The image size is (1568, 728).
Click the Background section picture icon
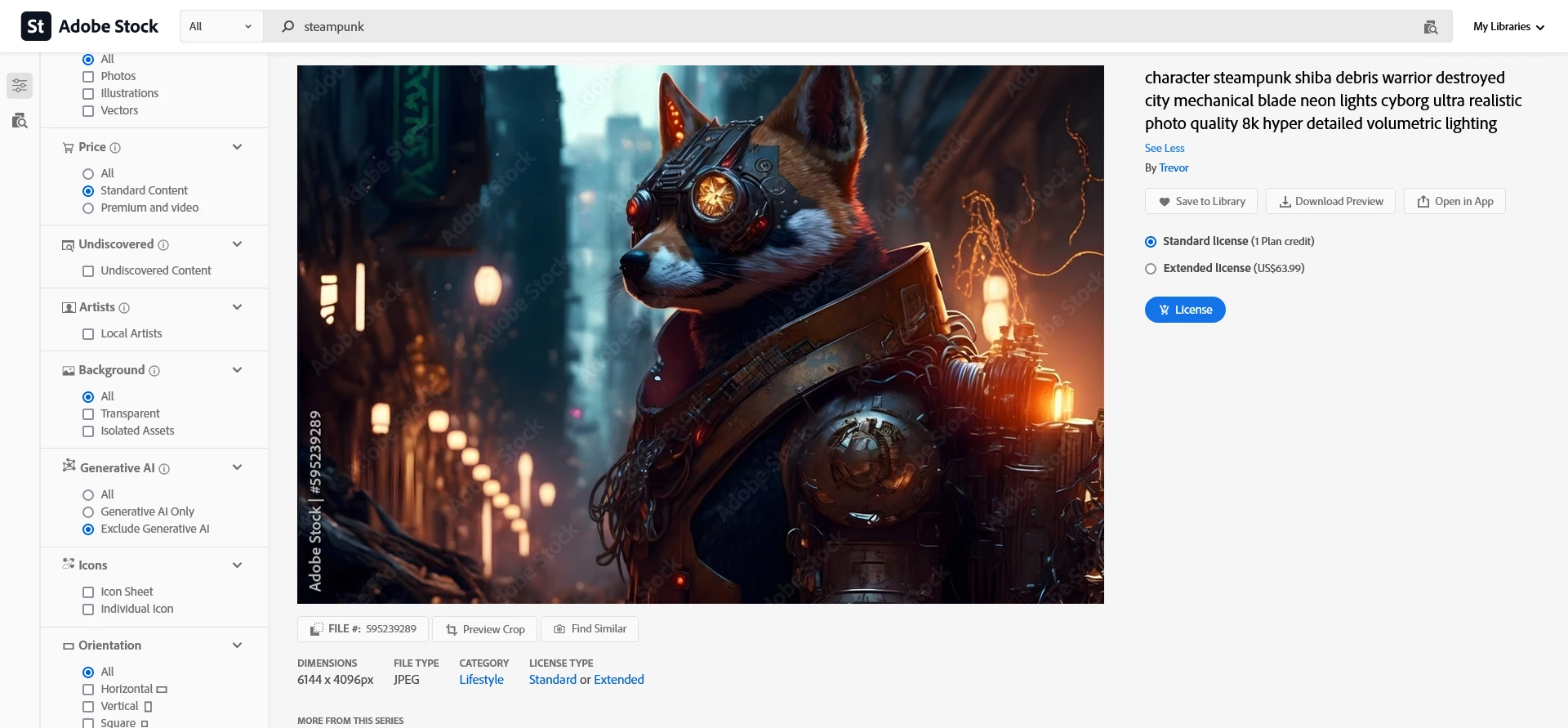pyautogui.click(x=69, y=371)
